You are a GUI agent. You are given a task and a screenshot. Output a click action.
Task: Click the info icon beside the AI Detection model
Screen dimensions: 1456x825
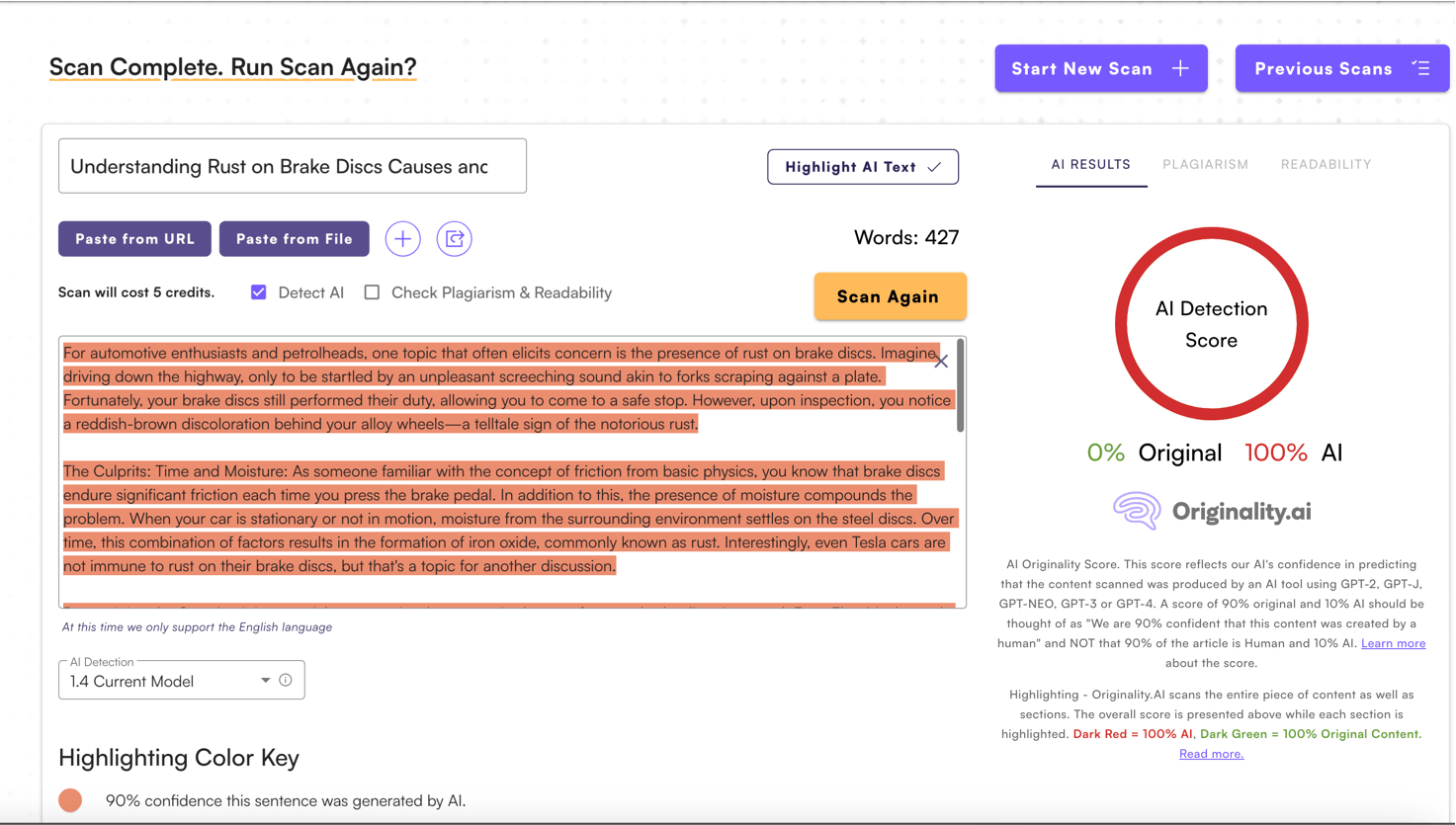click(286, 680)
